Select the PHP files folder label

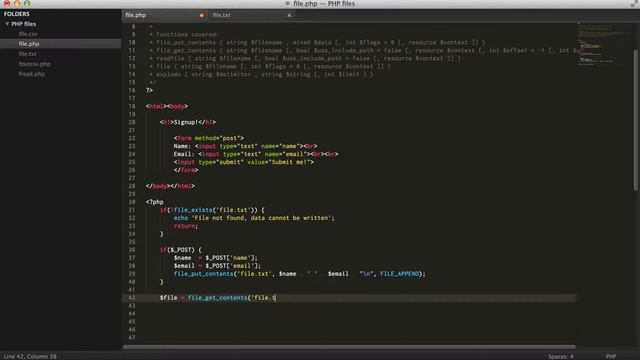coord(24,24)
